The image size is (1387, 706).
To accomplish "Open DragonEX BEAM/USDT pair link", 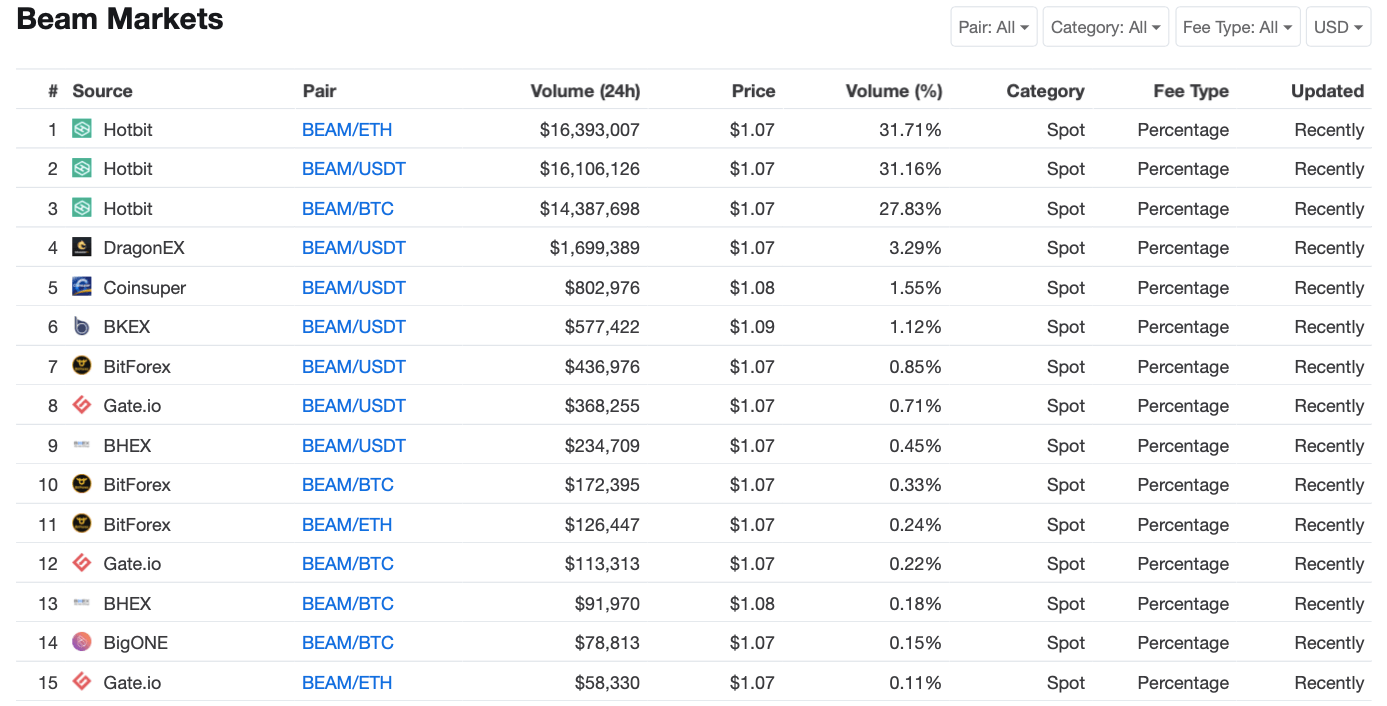I will coord(354,248).
